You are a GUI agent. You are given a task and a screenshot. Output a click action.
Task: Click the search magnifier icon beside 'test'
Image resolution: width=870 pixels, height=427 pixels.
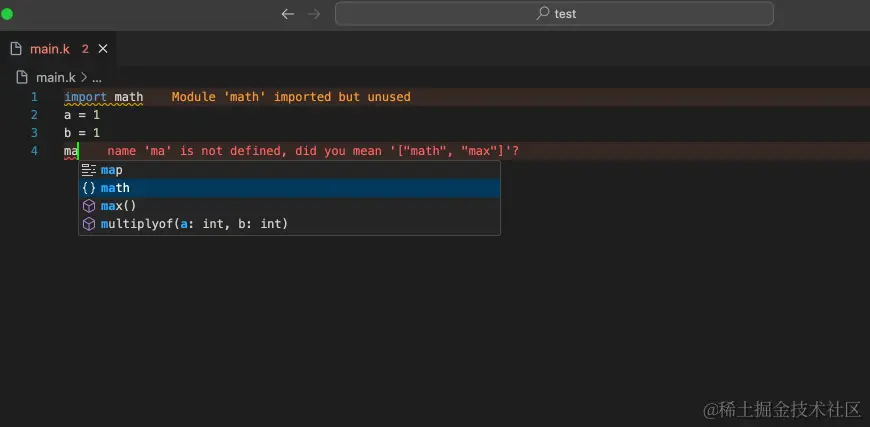[x=543, y=13]
